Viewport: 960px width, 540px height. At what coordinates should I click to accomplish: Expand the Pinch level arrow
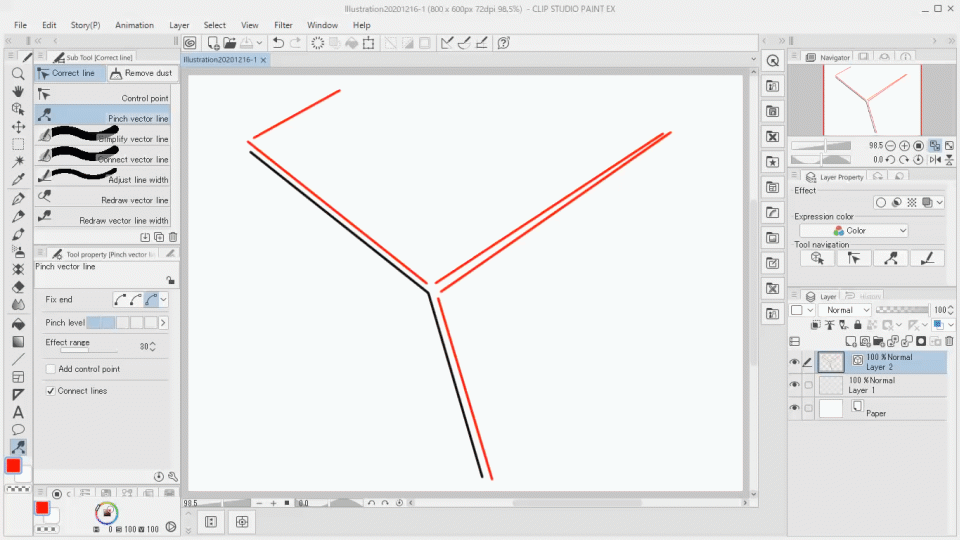click(x=163, y=323)
